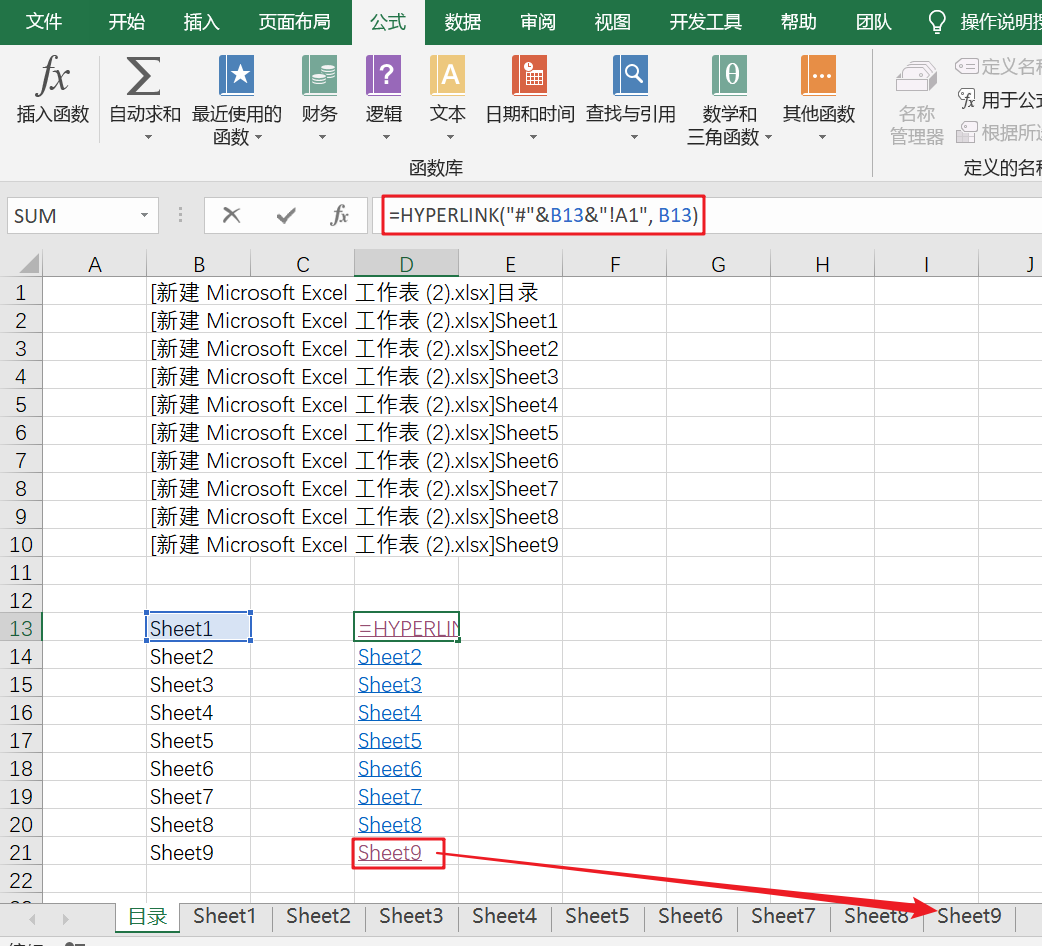Click the sheet tab scroll-right arrow
The height and width of the screenshot is (946, 1042).
coord(65,919)
